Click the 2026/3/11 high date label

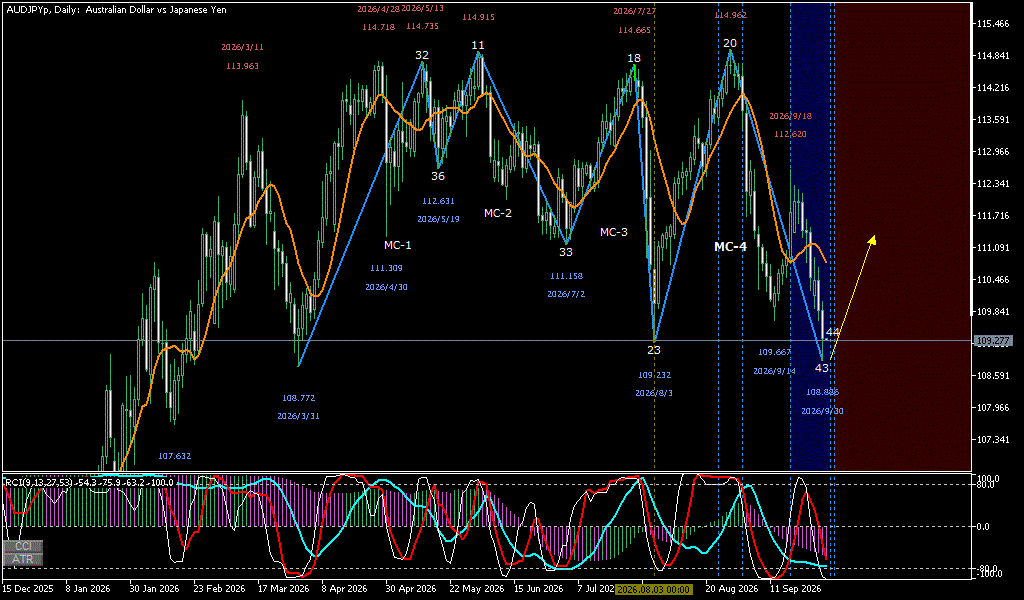click(242, 47)
